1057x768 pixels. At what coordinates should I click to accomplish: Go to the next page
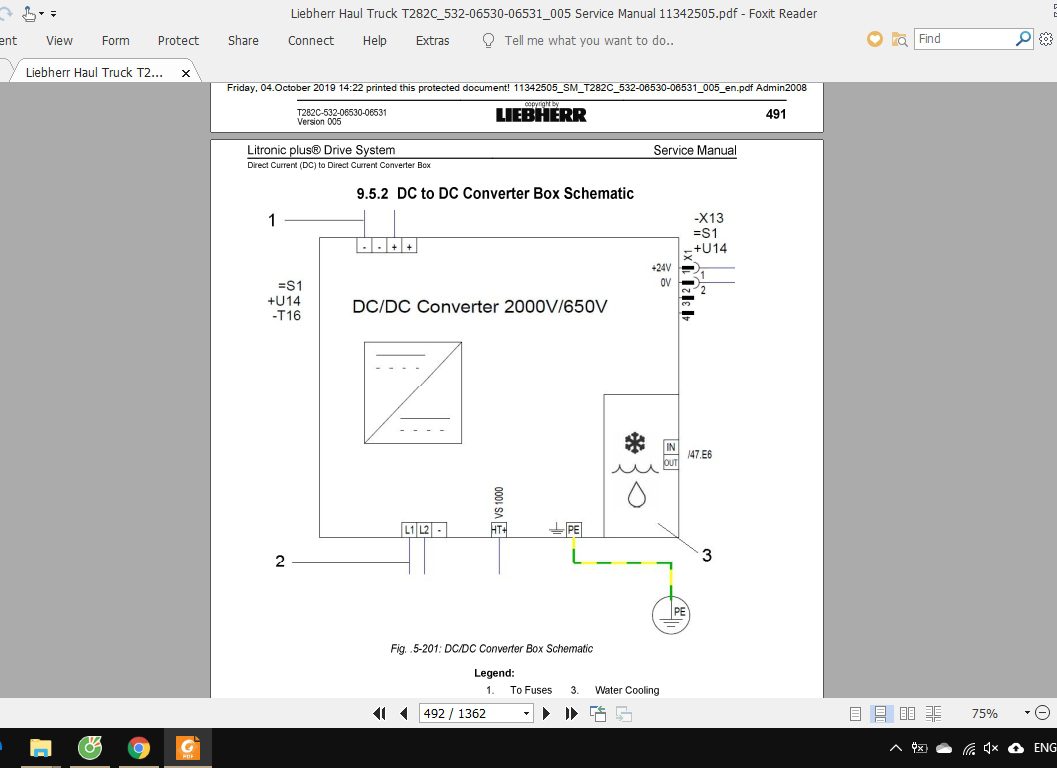(547, 713)
